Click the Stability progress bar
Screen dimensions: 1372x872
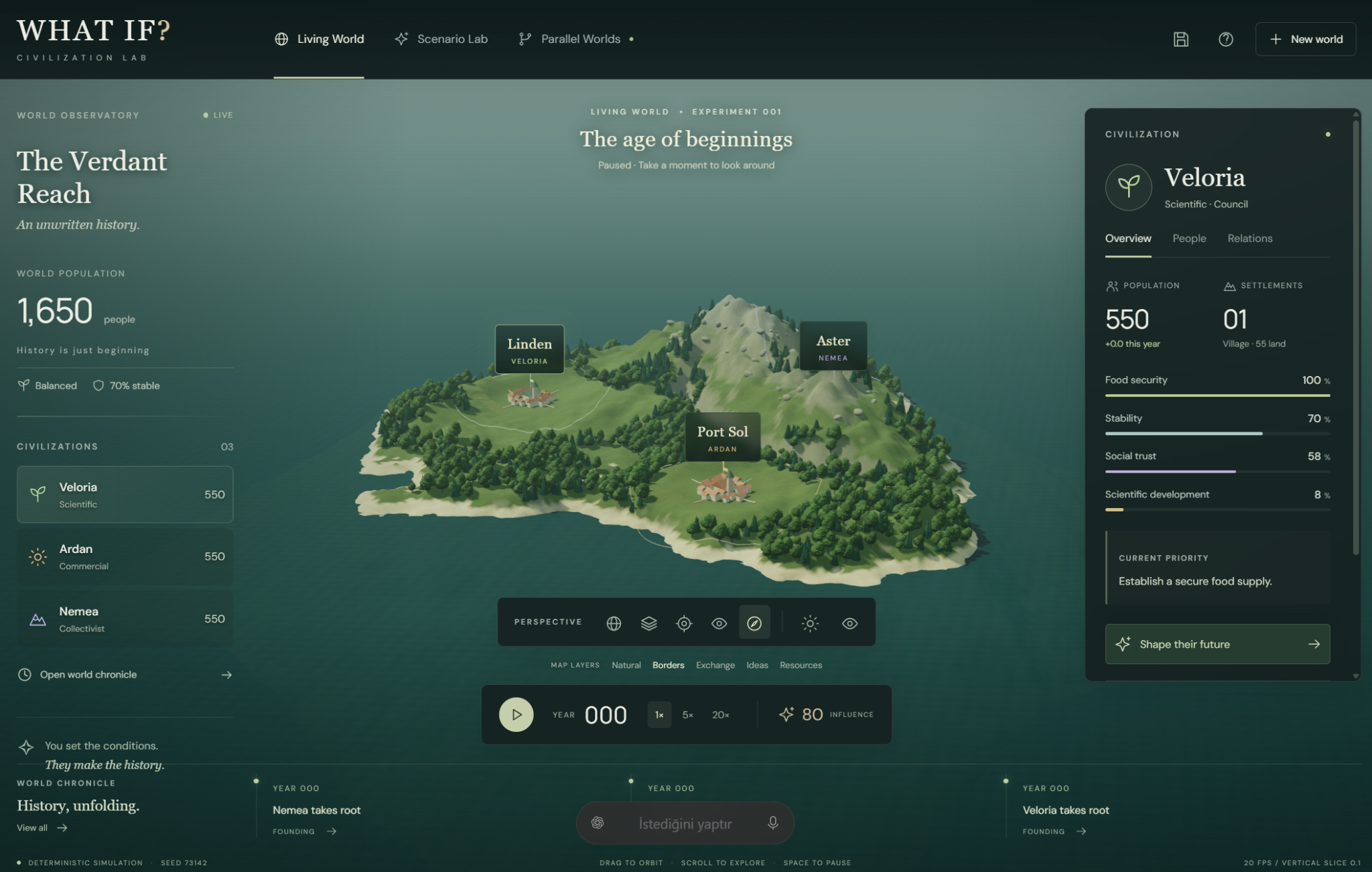[x=1217, y=434]
